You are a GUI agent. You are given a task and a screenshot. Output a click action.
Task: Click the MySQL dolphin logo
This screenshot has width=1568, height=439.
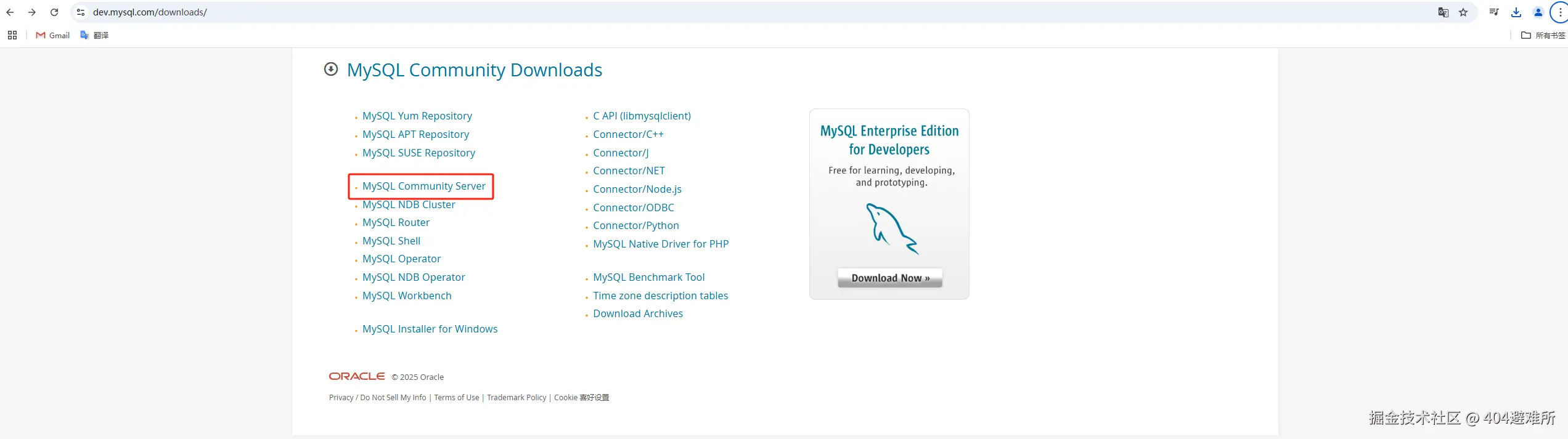(892, 228)
